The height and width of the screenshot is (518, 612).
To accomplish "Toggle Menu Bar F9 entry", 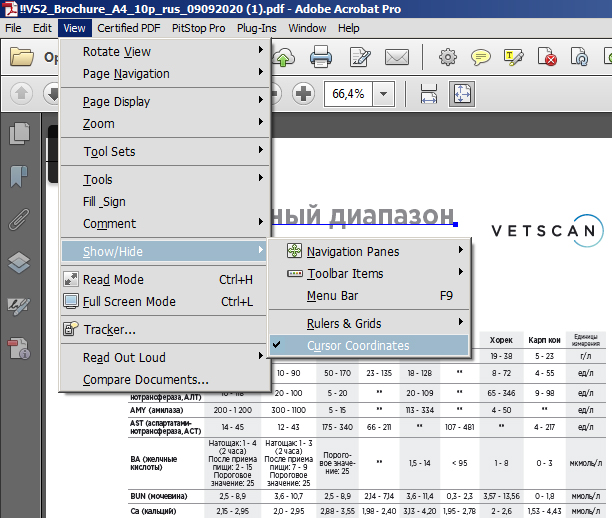I will [369, 295].
